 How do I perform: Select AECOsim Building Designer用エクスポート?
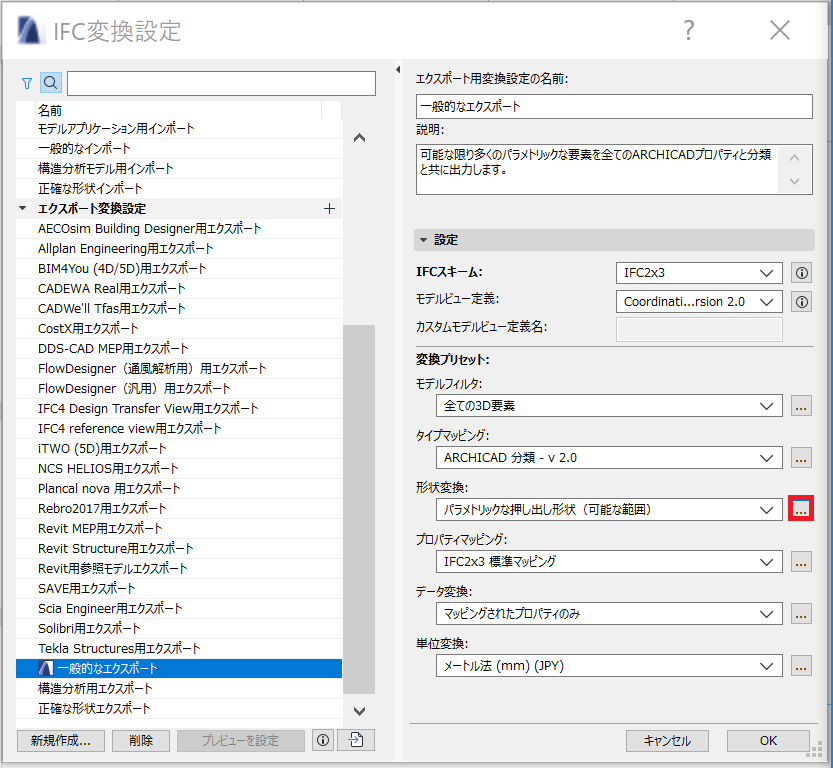tap(179, 229)
